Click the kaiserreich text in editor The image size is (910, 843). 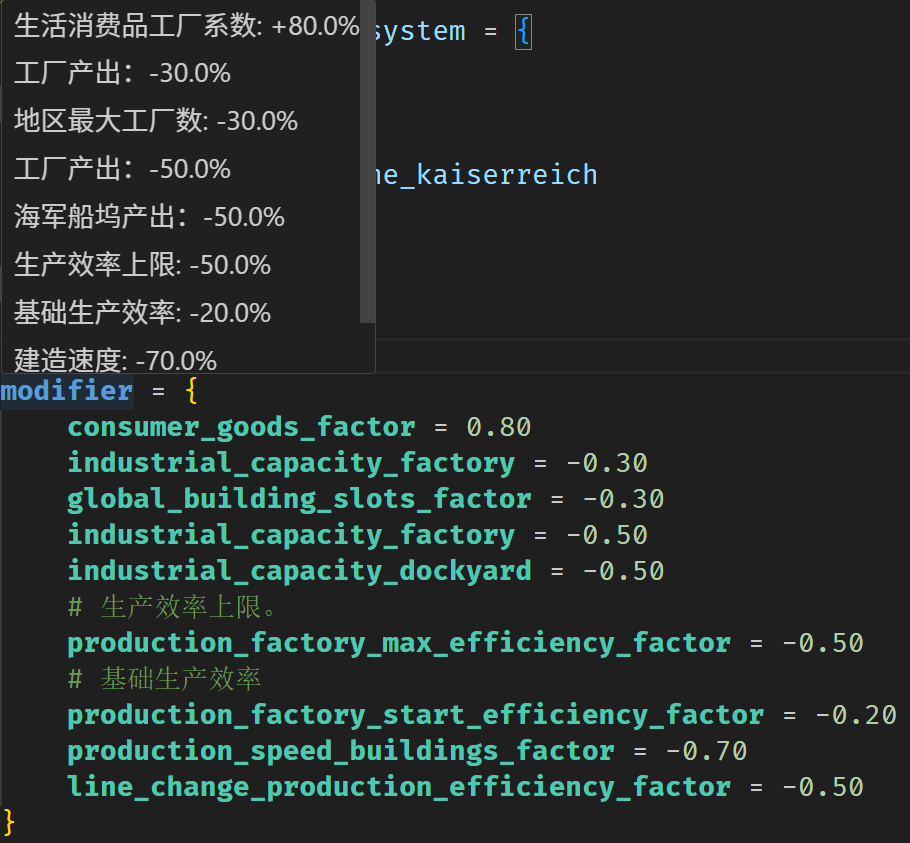click(507, 175)
